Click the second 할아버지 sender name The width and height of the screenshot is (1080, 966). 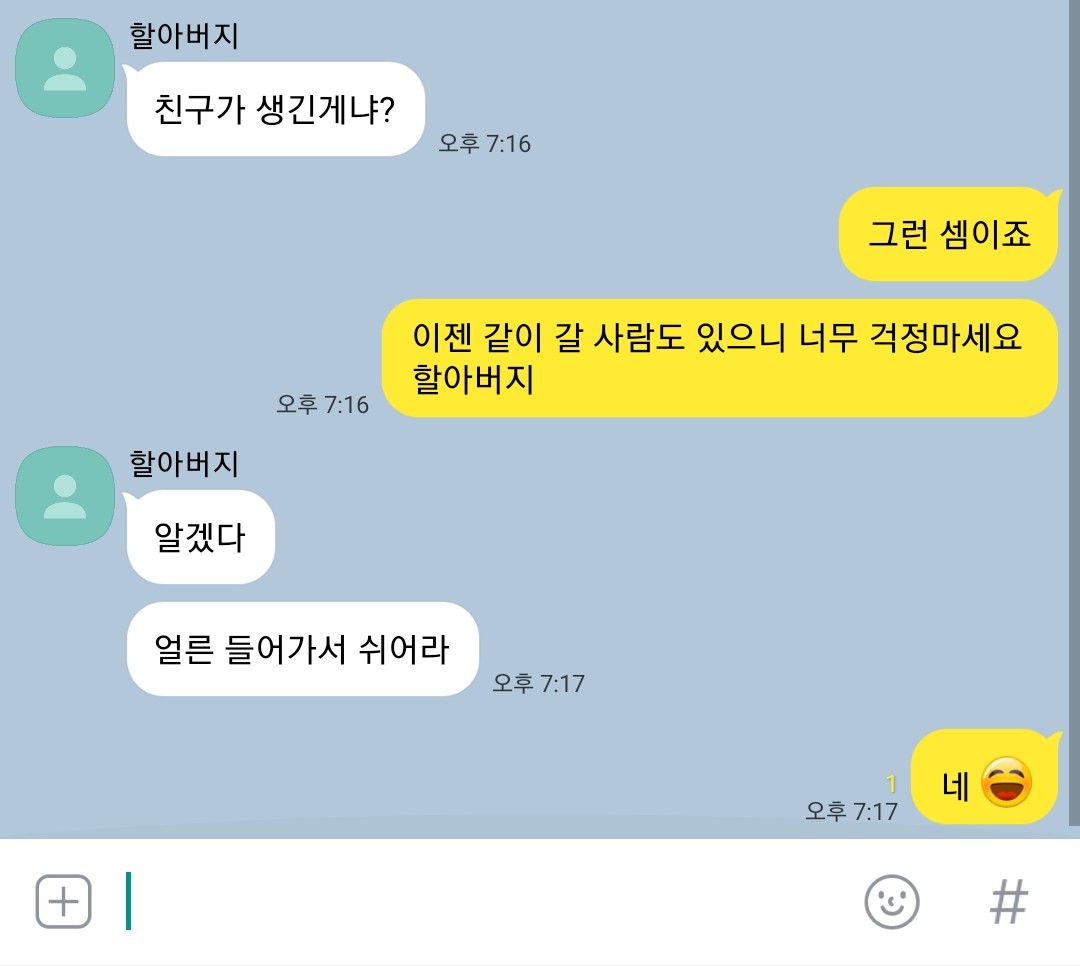[184, 463]
